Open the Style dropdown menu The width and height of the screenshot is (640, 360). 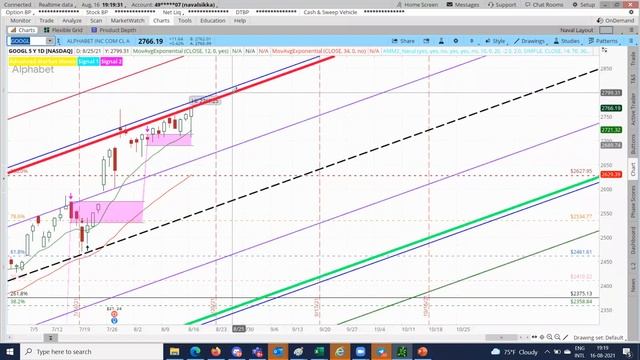point(496,41)
